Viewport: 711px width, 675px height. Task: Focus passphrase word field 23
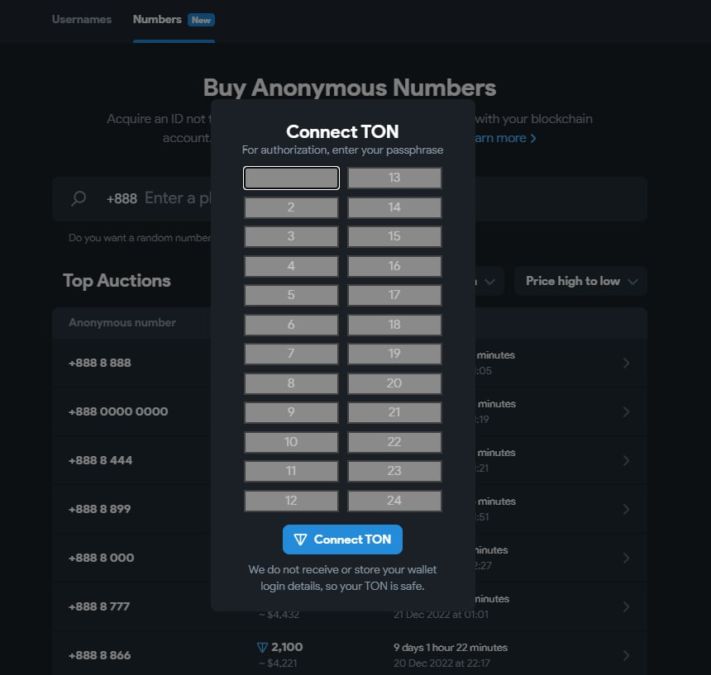(x=394, y=471)
